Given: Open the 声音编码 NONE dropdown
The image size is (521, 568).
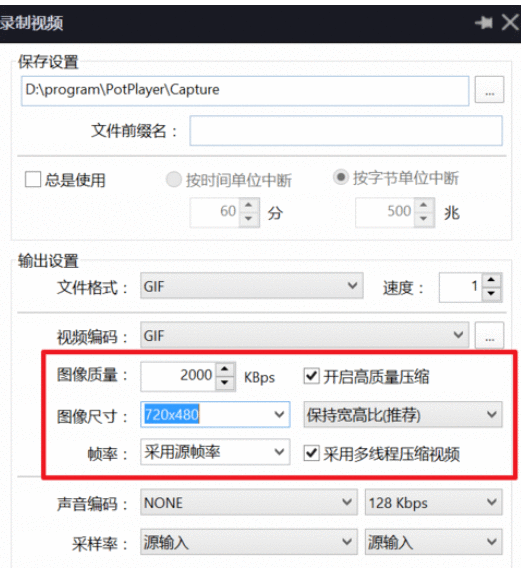Looking at the screenshot, I should coord(249,502).
